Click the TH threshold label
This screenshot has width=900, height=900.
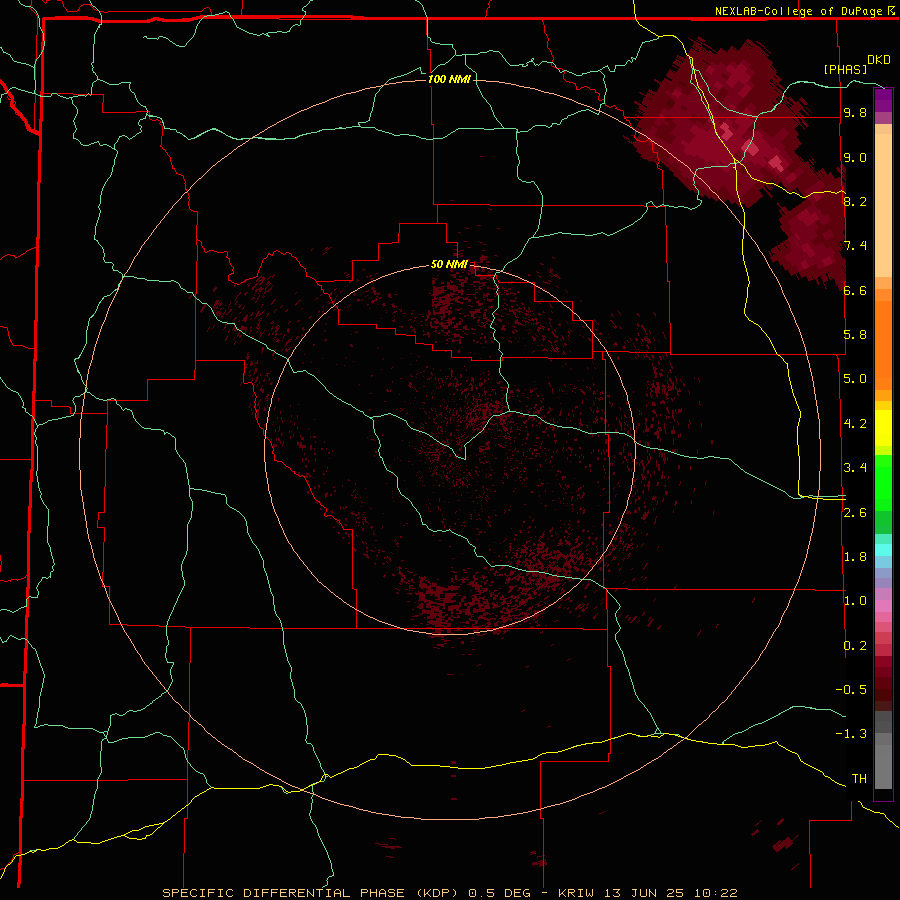click(859, 778)
